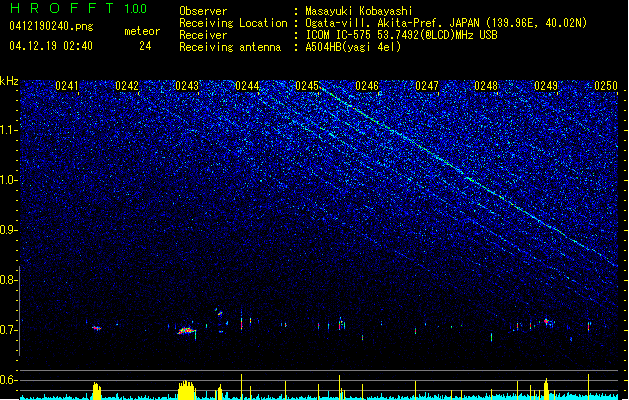
Task: Click the 1.1 kHz axis label
Action: (9, 130)
